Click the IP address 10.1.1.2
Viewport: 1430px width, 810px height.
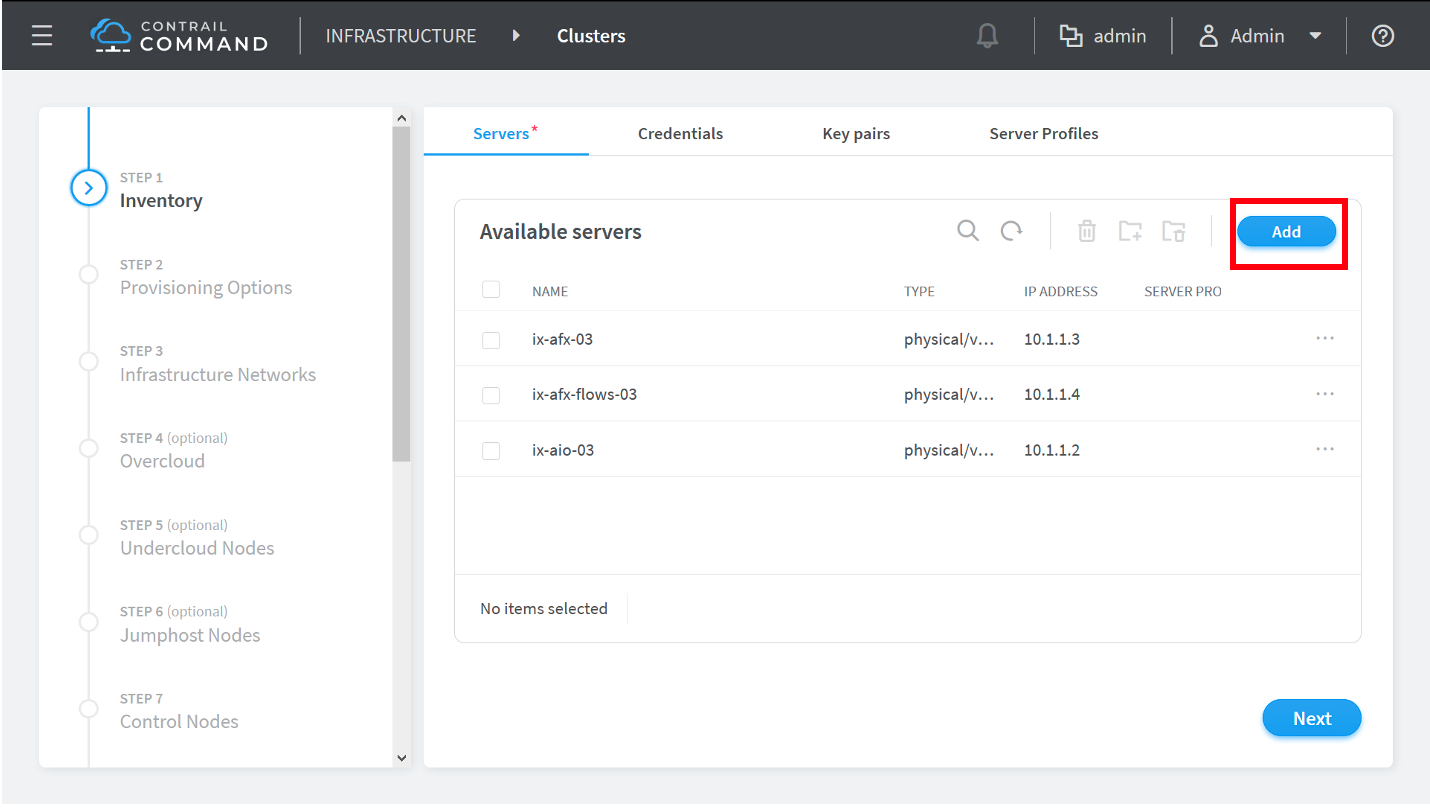(x=1052, y=450)
